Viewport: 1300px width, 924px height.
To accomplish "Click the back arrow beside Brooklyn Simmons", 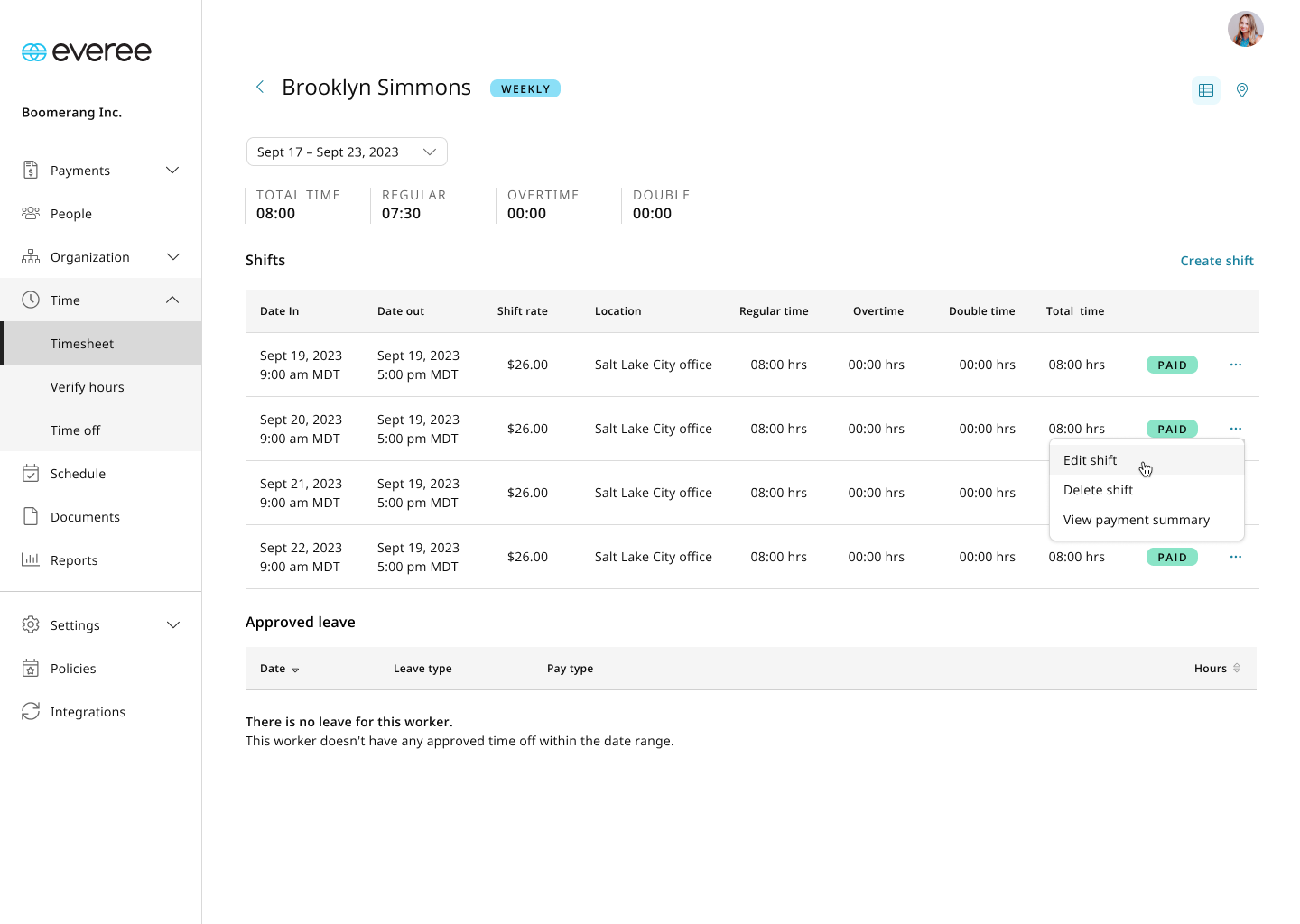I will pos(260,87).
